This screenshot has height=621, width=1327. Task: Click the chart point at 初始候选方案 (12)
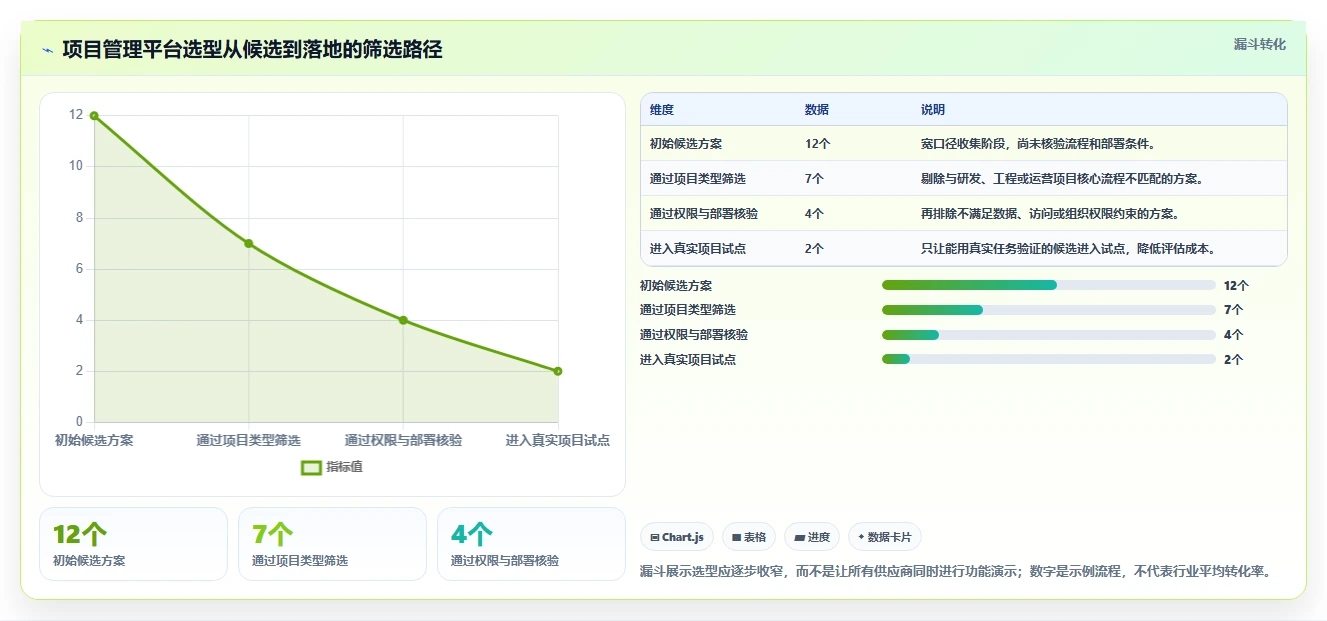(x=94, y=116)
